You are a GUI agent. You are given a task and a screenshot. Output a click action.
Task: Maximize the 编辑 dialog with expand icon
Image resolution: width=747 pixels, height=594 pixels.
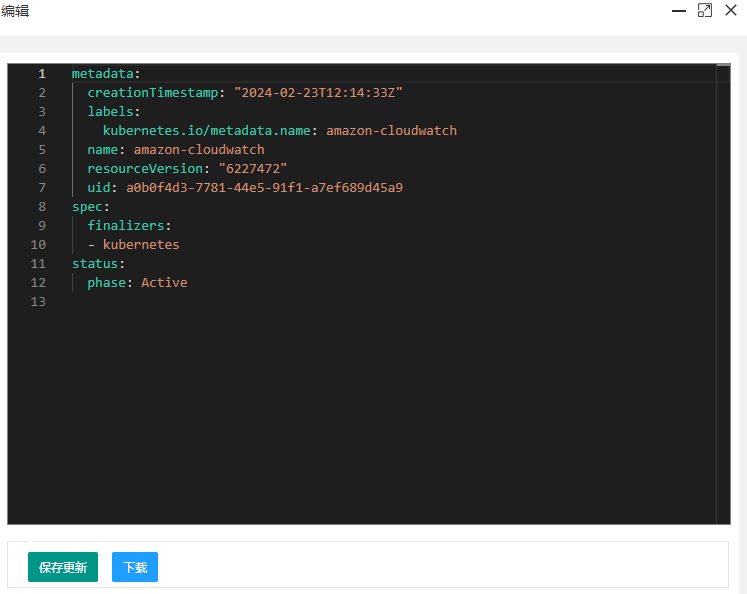[x=705, y=10]
